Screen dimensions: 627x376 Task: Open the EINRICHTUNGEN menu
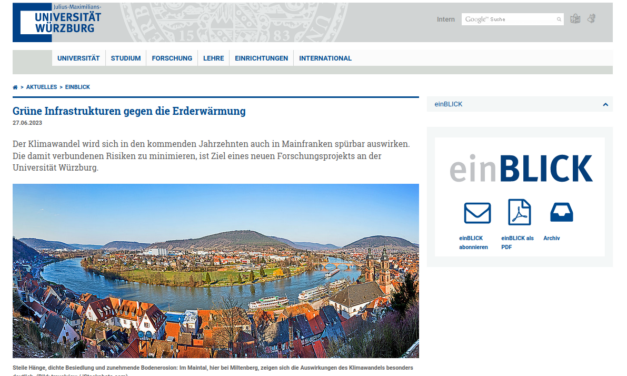[262, 58]
